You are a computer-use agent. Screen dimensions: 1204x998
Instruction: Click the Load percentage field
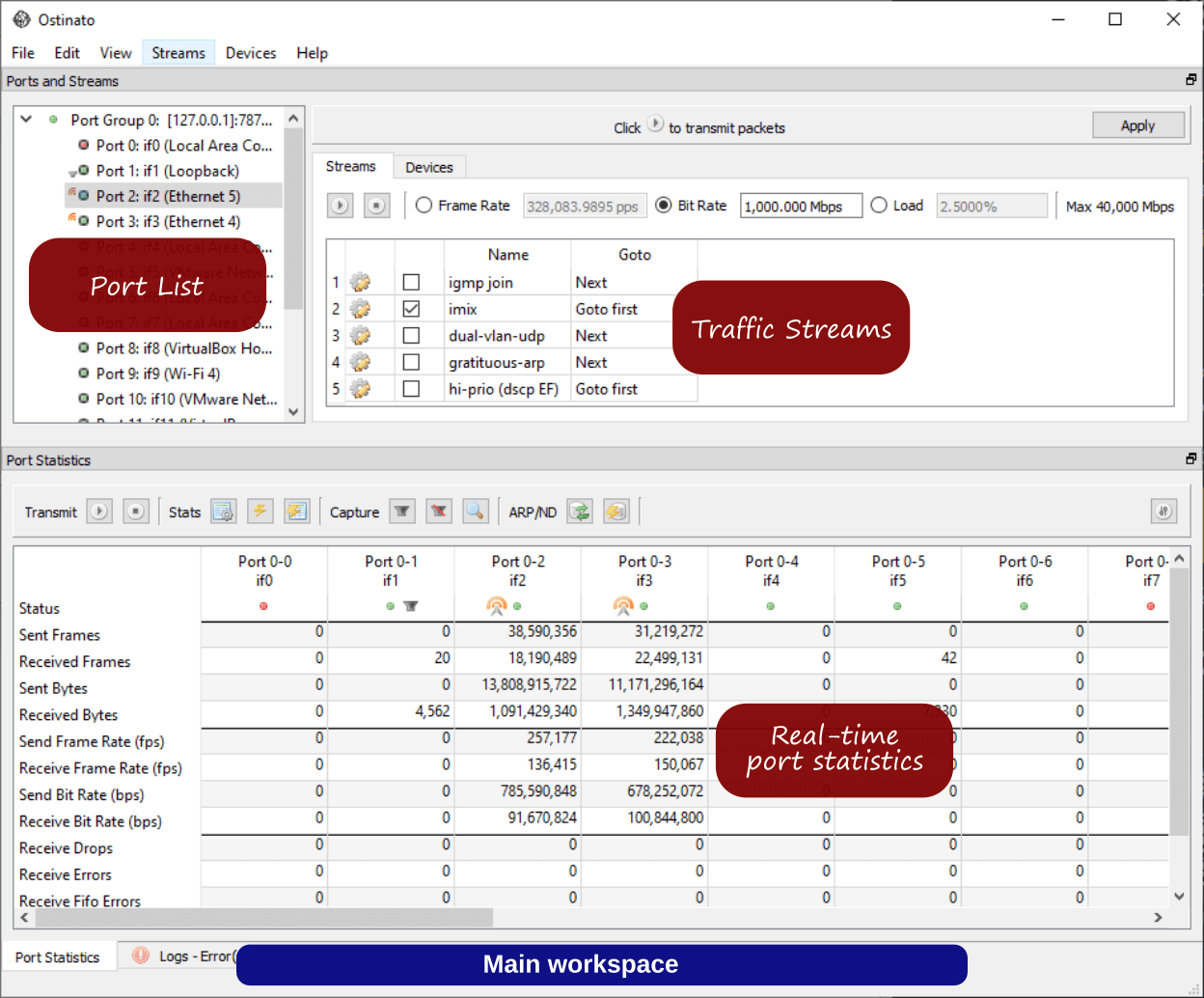point(992,207)
